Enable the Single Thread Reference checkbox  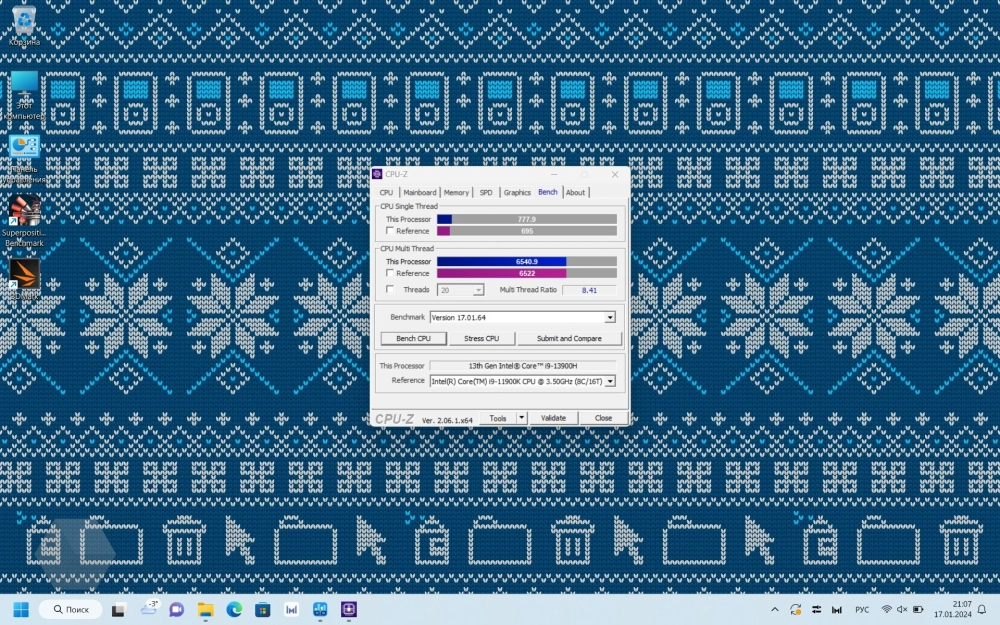click(x=390, y=231)
